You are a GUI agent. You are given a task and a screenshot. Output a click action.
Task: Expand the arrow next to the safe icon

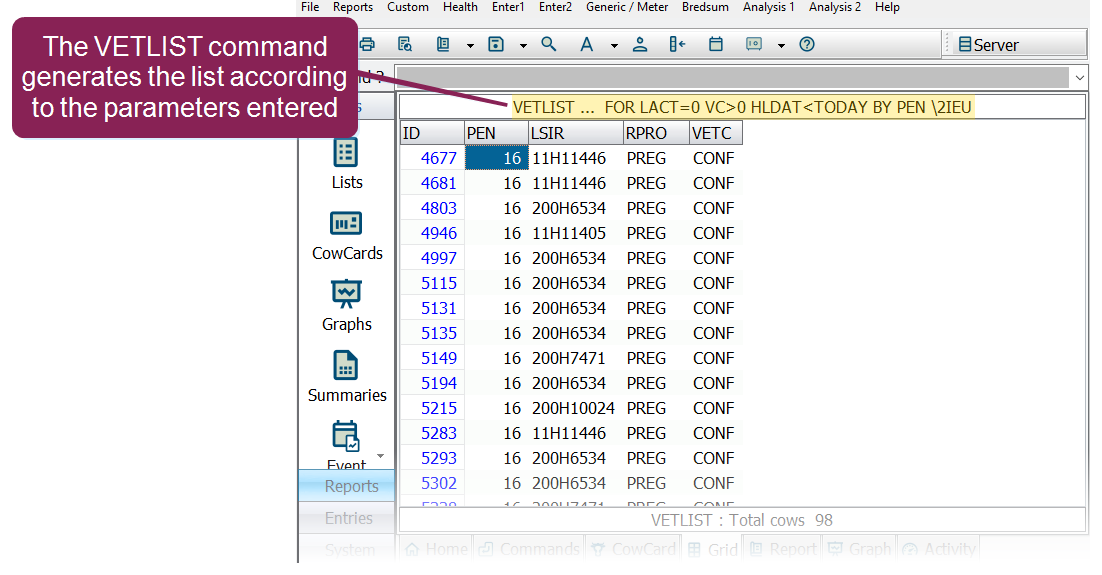click(x=781, y=46)
